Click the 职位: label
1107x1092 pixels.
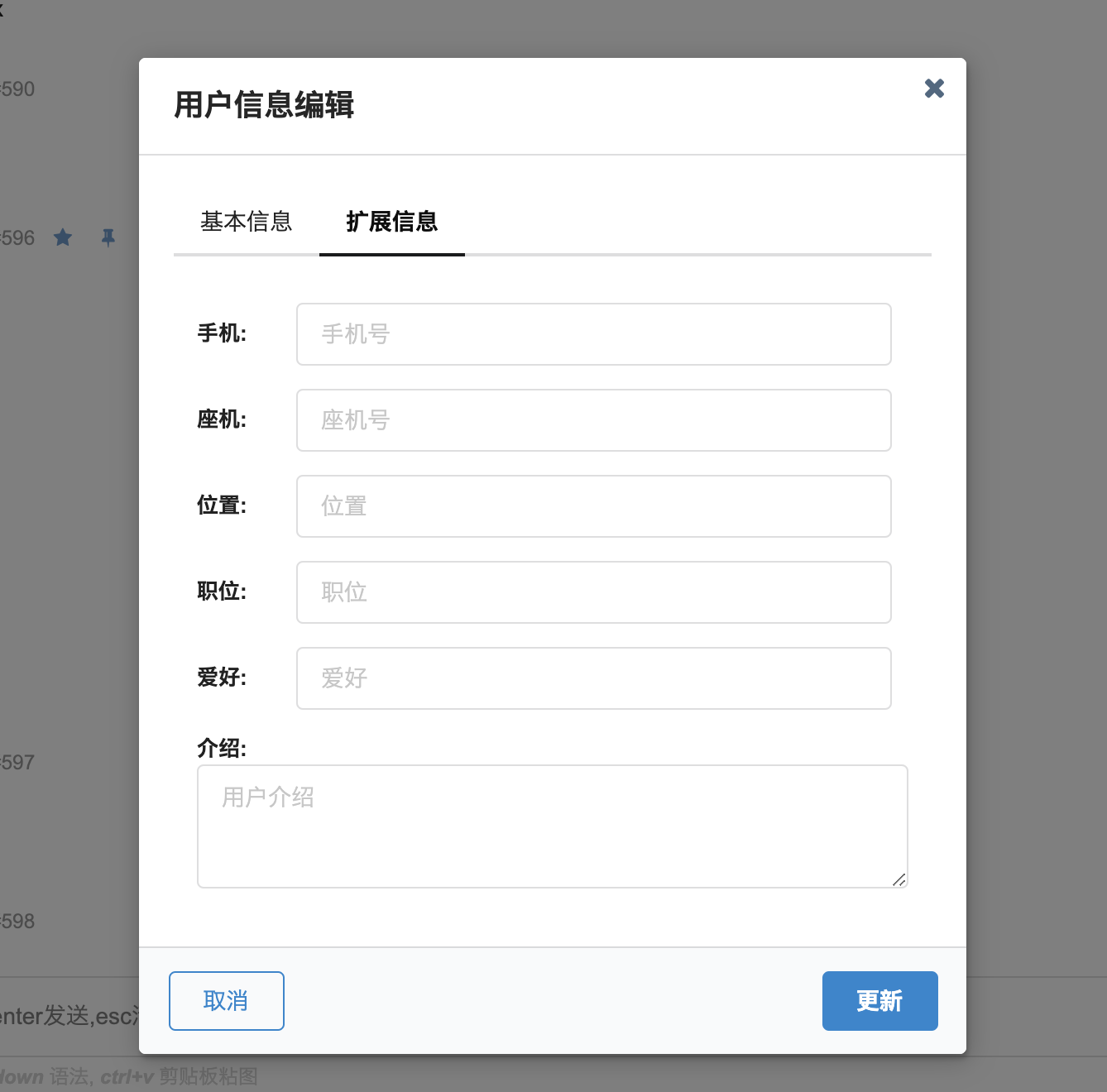coord(222,591)
